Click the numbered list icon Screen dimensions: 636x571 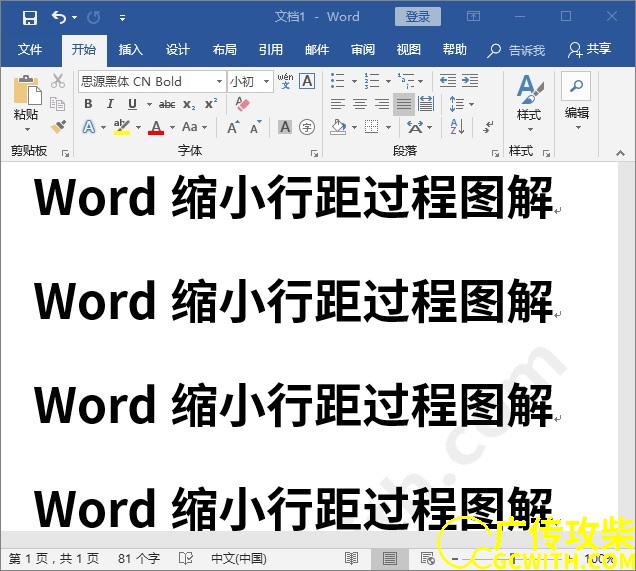pyautogui.click(x=372, y=81)
